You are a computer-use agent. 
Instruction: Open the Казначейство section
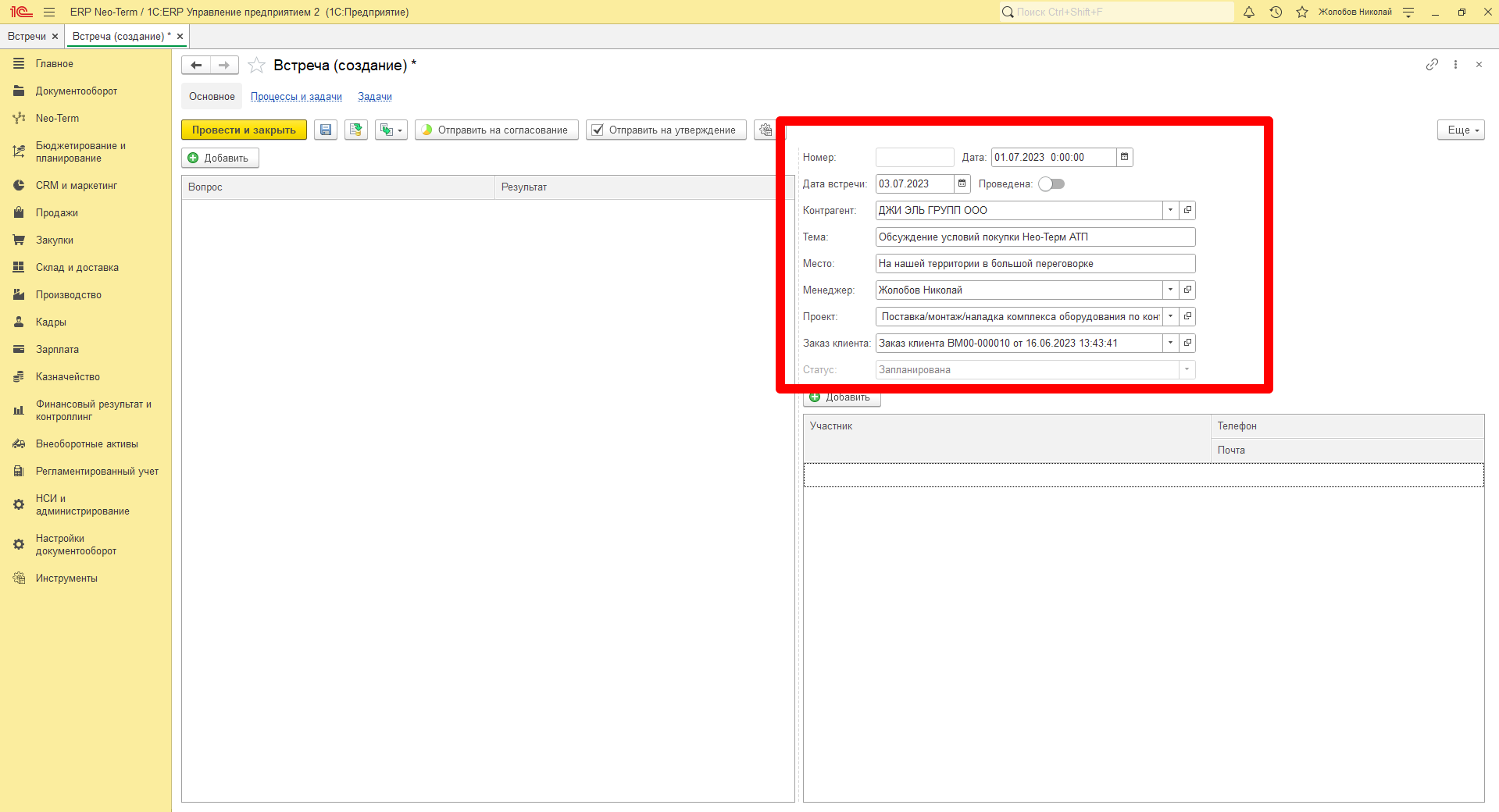point(68,376)
